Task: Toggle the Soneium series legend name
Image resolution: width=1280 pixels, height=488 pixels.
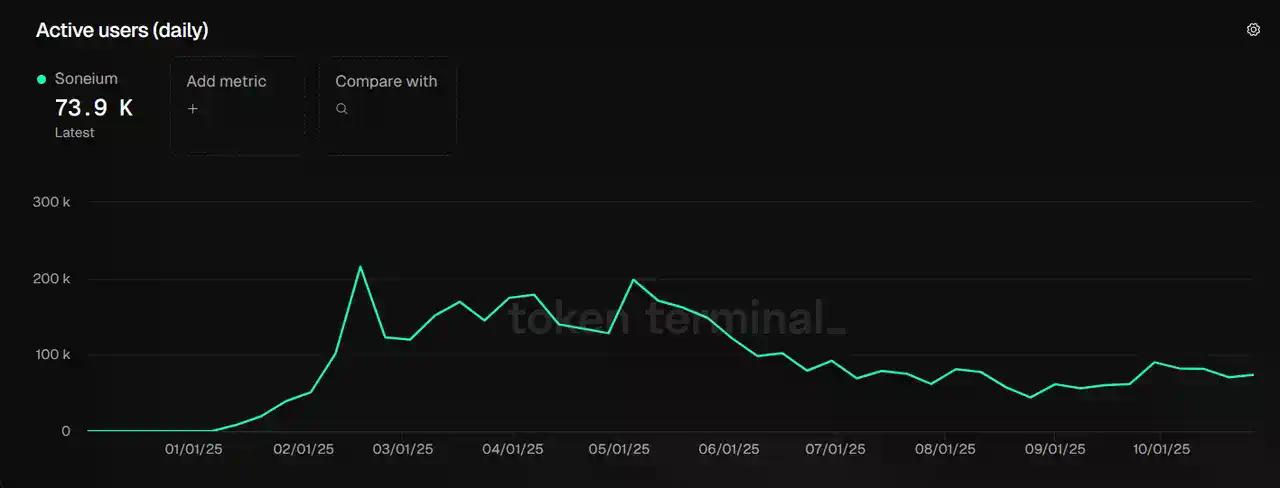Action: (x=86, y=79)
